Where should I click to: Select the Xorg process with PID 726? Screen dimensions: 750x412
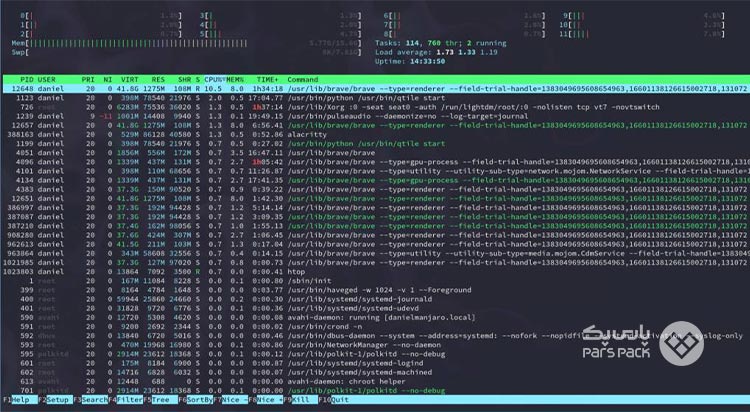tap(376, 107)
